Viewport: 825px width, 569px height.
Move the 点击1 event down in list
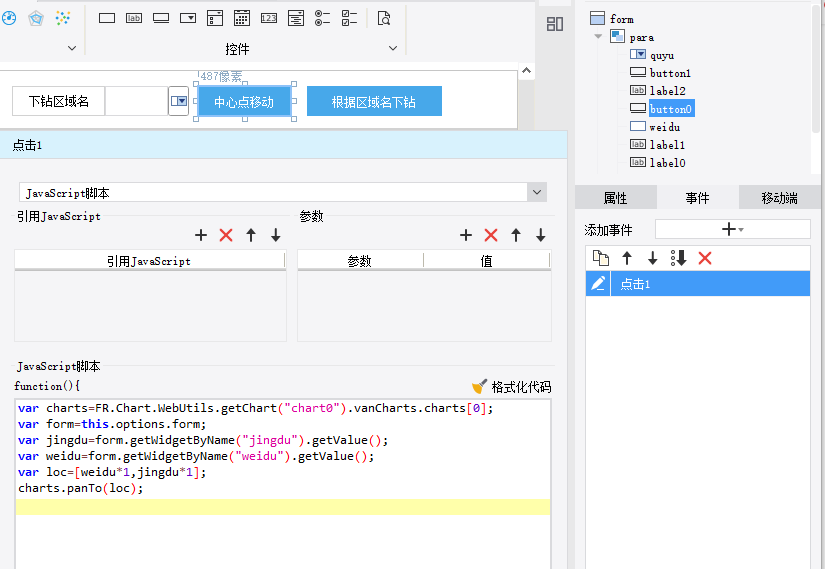(652, 258)
